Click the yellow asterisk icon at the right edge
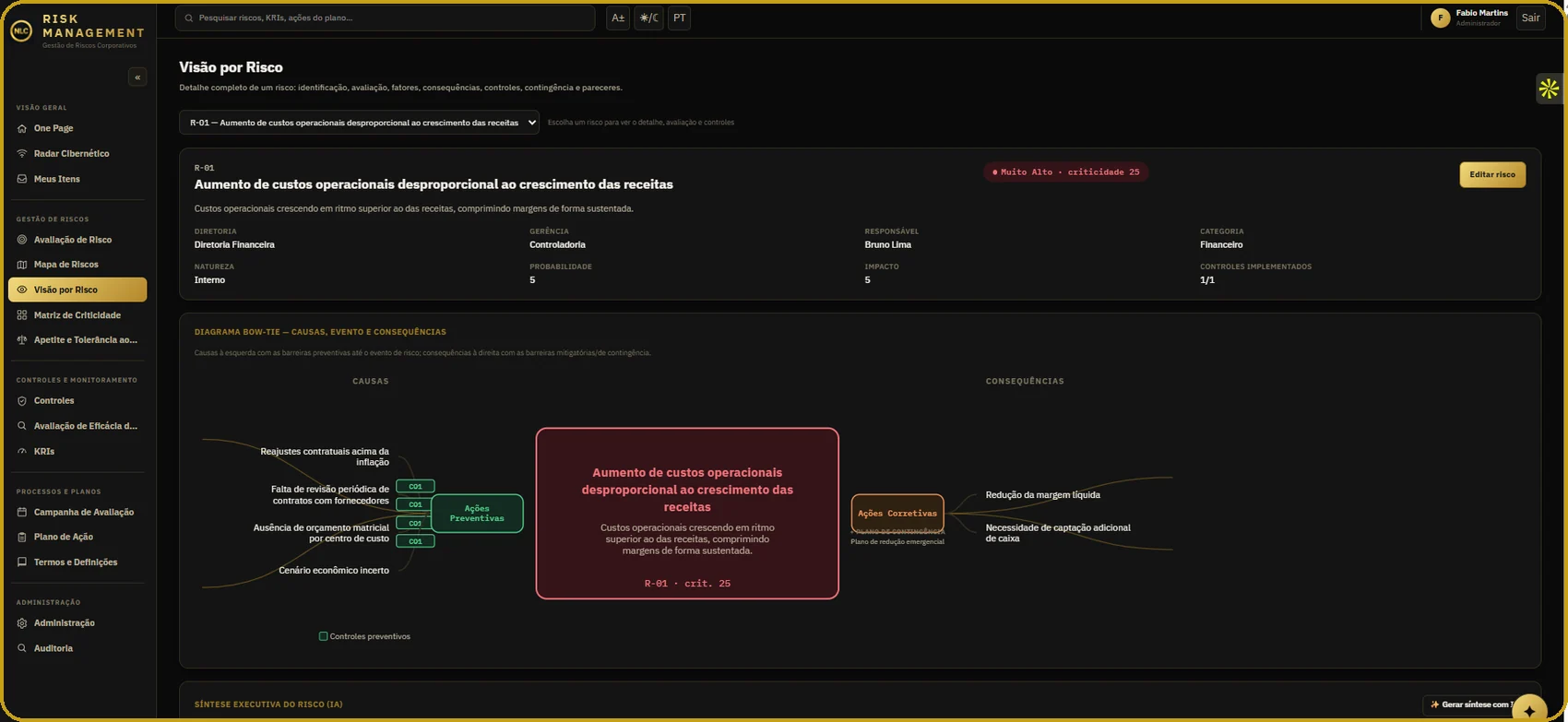 [x=1549, y=89]
